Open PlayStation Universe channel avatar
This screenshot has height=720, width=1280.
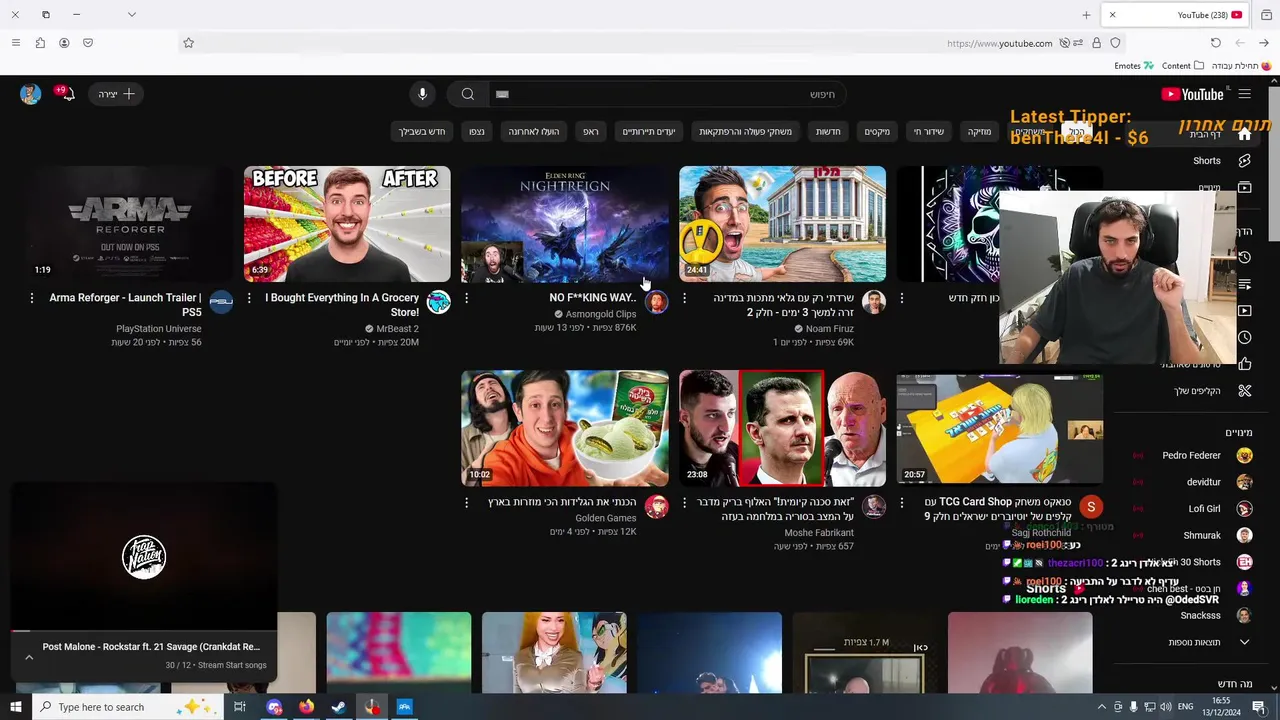pyautogui.click(x=221, y=302)
